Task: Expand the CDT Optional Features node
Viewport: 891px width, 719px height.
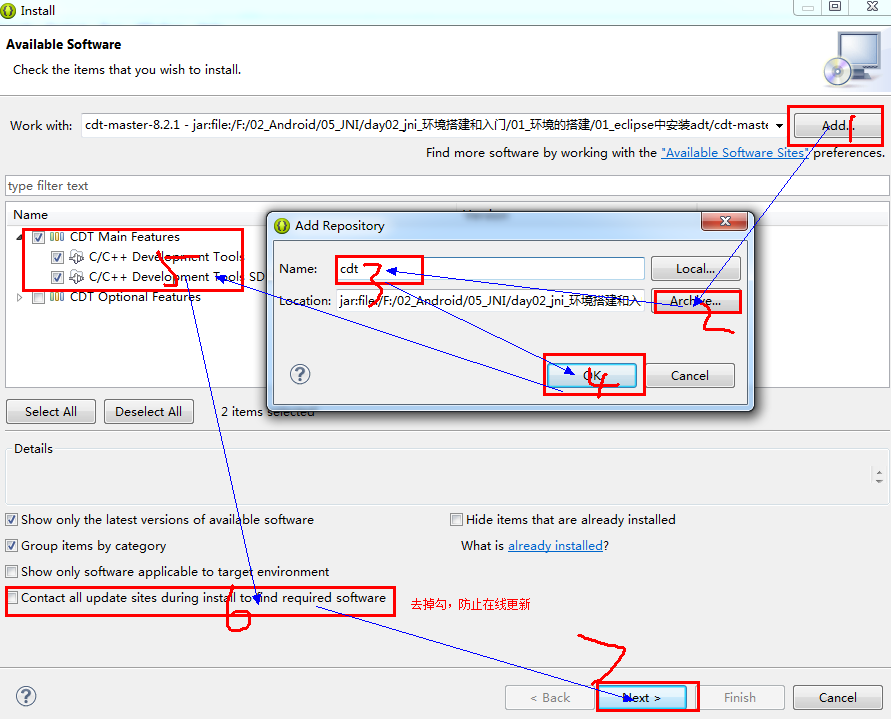Action: coord(20,297)
